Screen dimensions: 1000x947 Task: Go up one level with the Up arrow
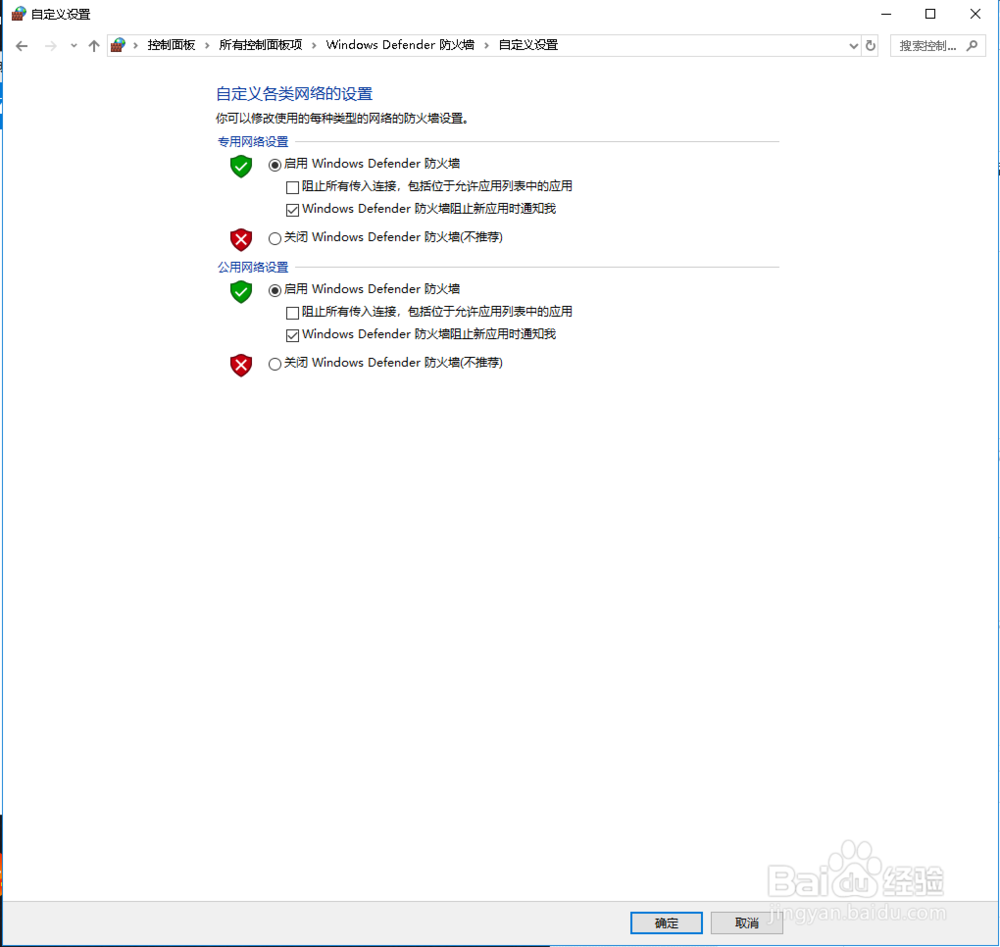[x=94, y=46]
